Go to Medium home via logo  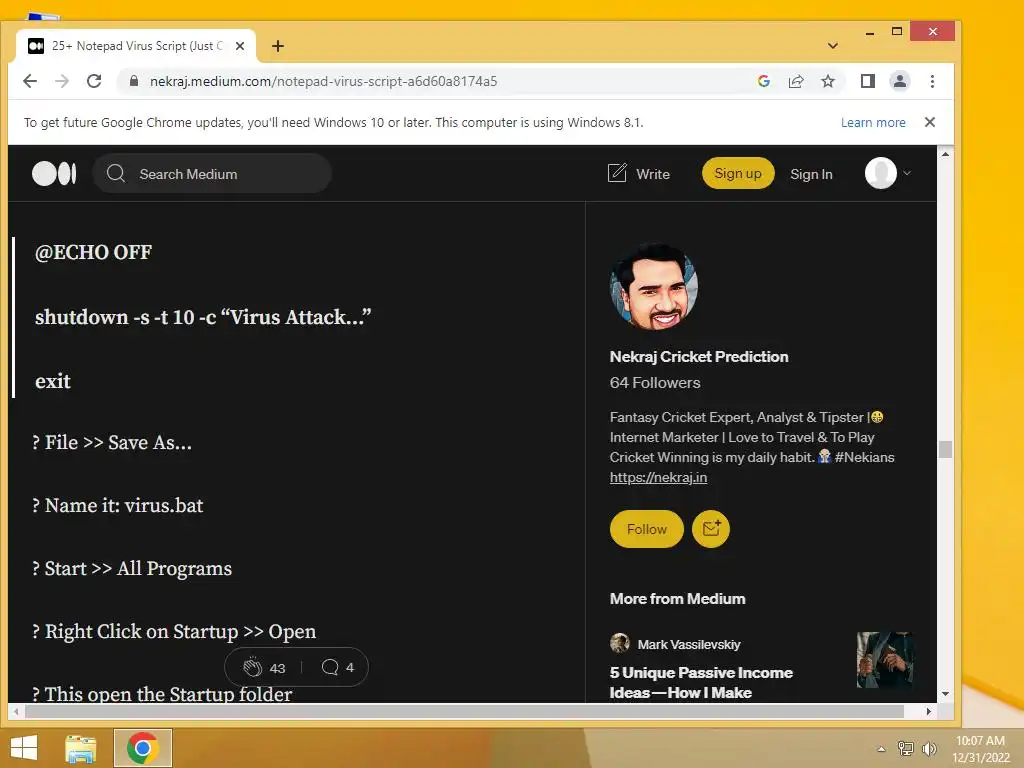click(x=54, y=174)
